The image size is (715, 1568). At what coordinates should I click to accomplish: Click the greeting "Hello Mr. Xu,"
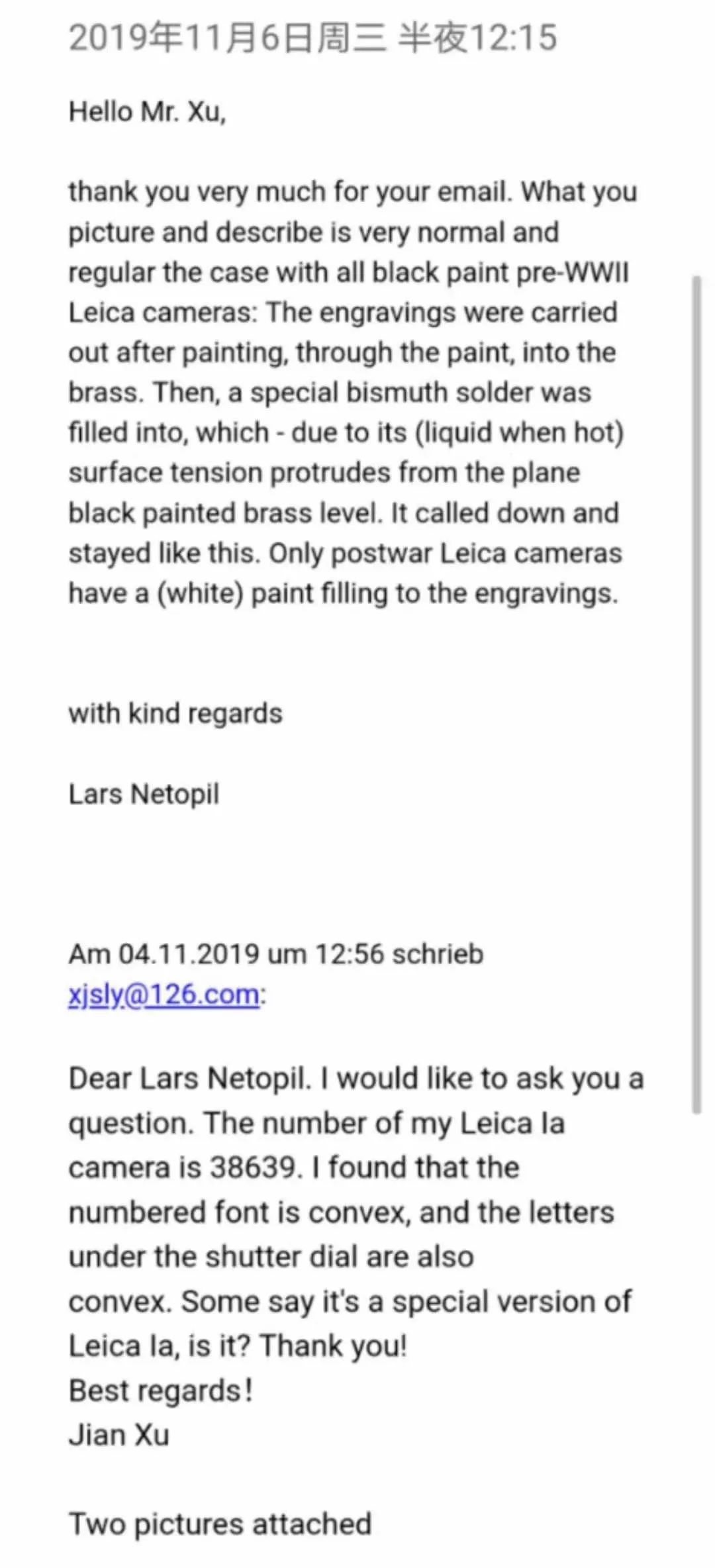[x=147, y=112]
